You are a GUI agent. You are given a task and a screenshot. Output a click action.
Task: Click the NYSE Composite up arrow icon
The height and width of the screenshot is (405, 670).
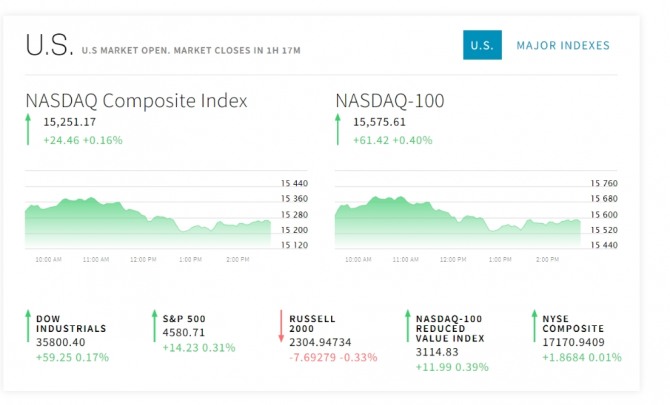[x=533, y=327]
